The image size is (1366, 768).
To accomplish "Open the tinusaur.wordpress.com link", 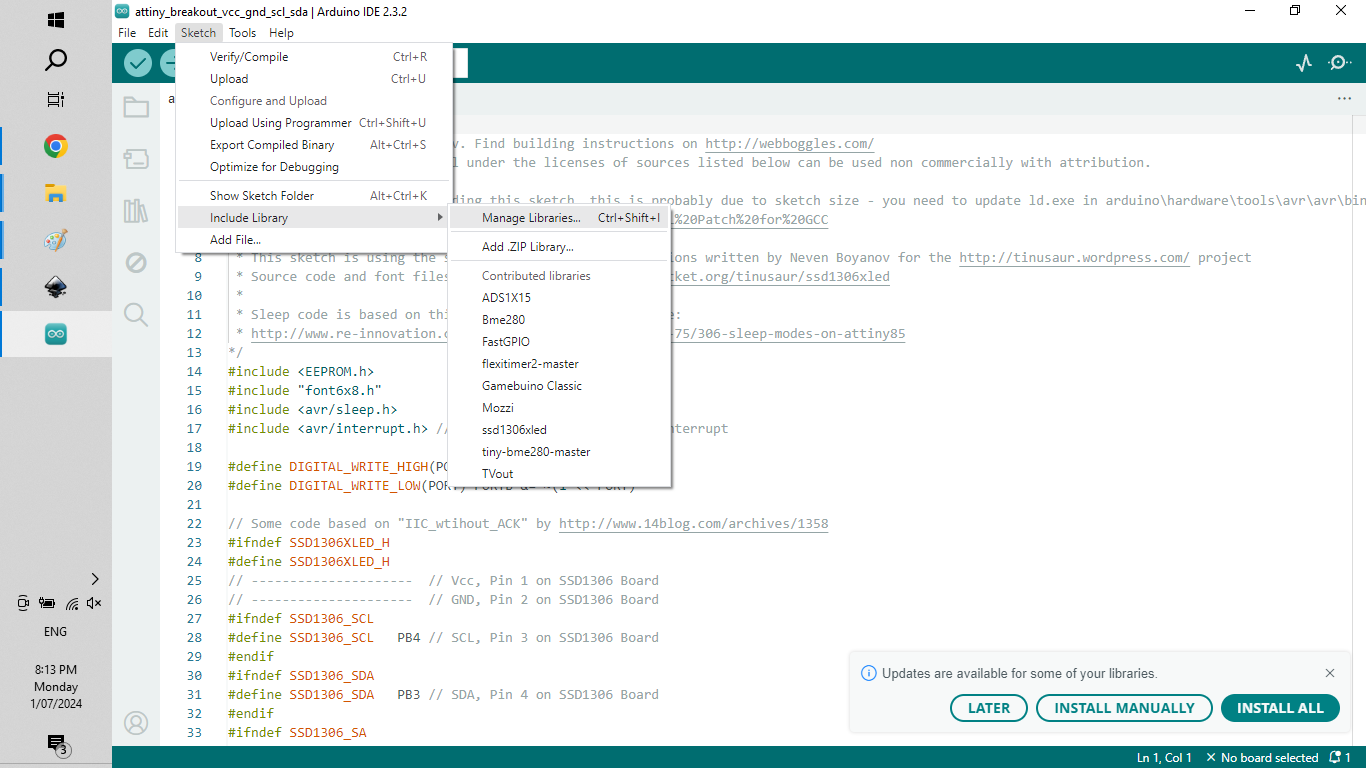I will pyautogui.click(x=1074, y=257).
